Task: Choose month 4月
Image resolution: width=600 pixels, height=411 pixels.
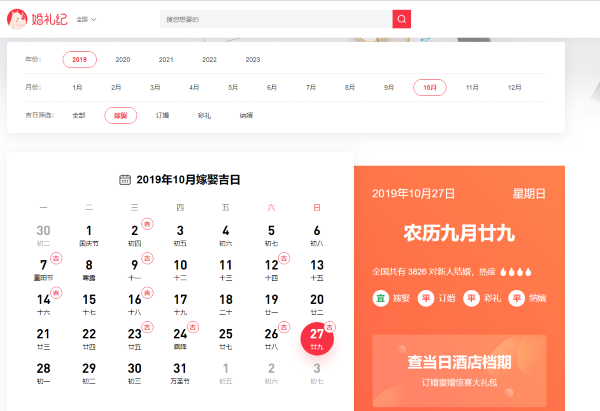Action: 194,87
